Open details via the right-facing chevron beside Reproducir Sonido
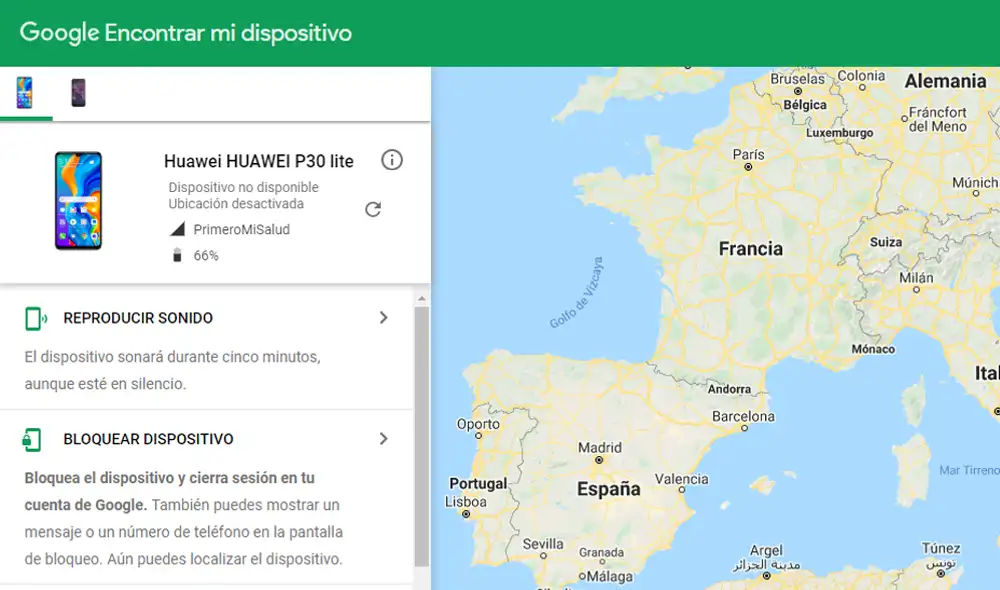The image size is (1000, 590). point(384,317)
